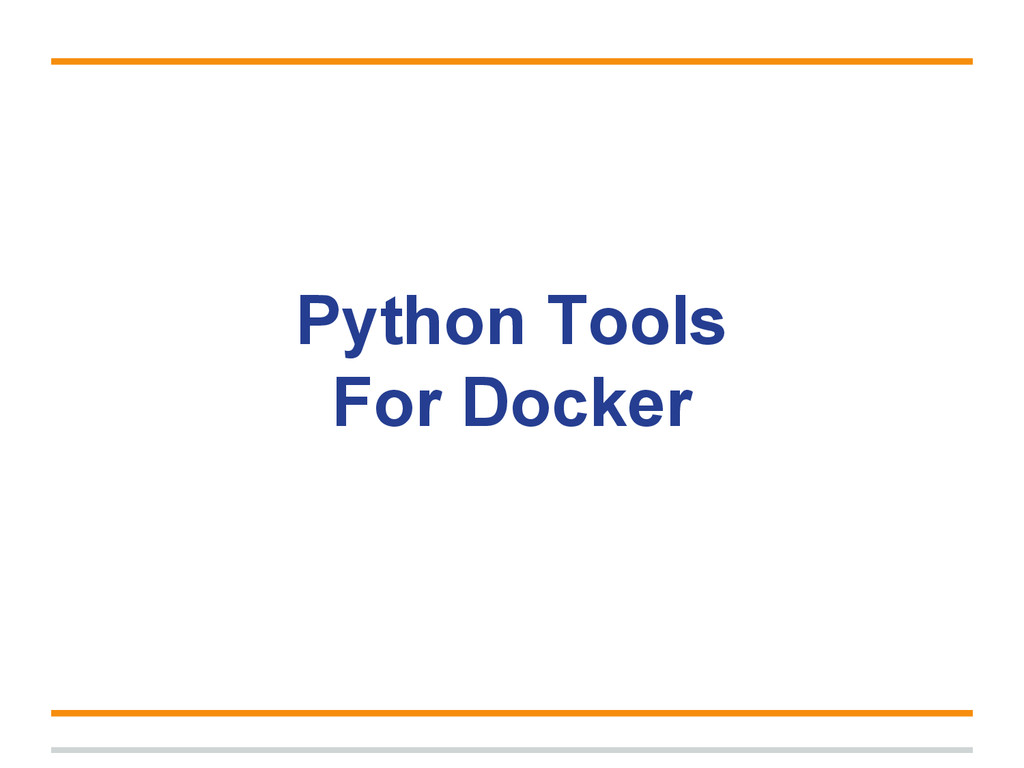Image resolution: width=1024 pixels, height=768 pixels.
Task: Select the orange line below the title
Action: 512,713
